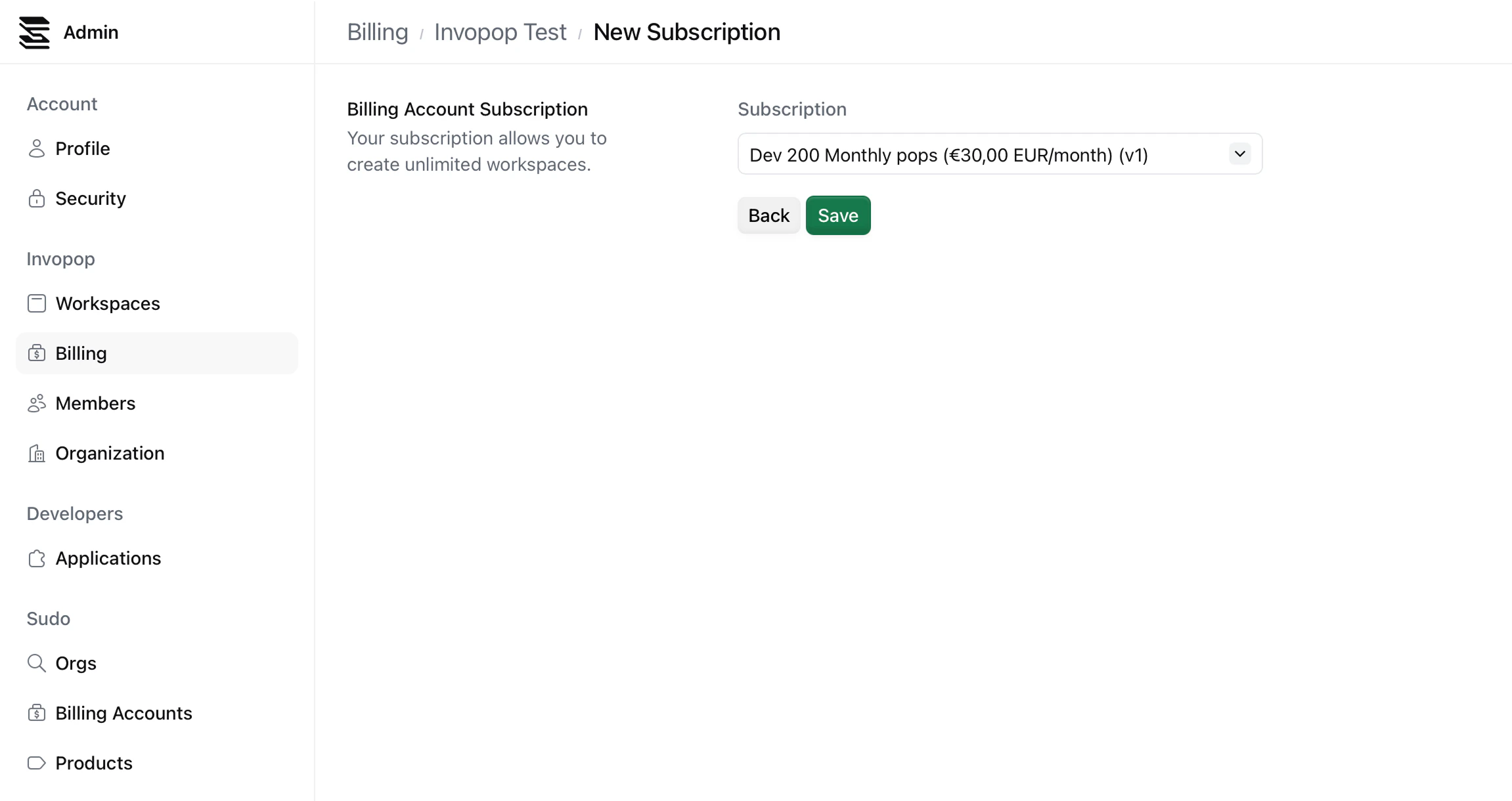1512x801 pixels.
Task: Click the Invopop logo icon
Action: pyautogui.click(x=34, y=32)
